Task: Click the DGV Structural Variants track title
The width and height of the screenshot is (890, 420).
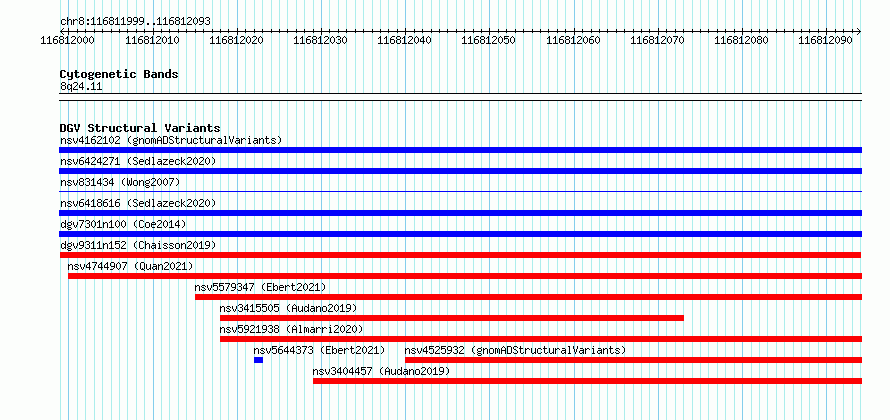Action: point(140,128)
